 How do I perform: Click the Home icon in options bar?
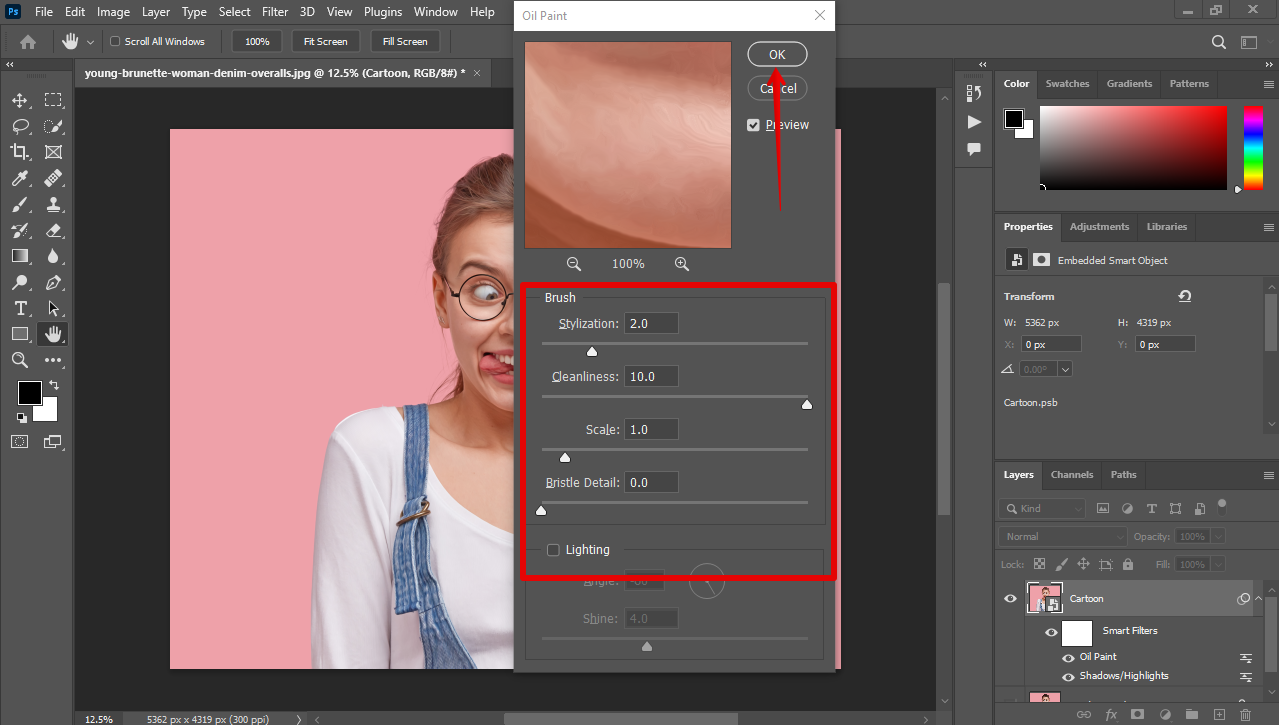coord(28,42)
